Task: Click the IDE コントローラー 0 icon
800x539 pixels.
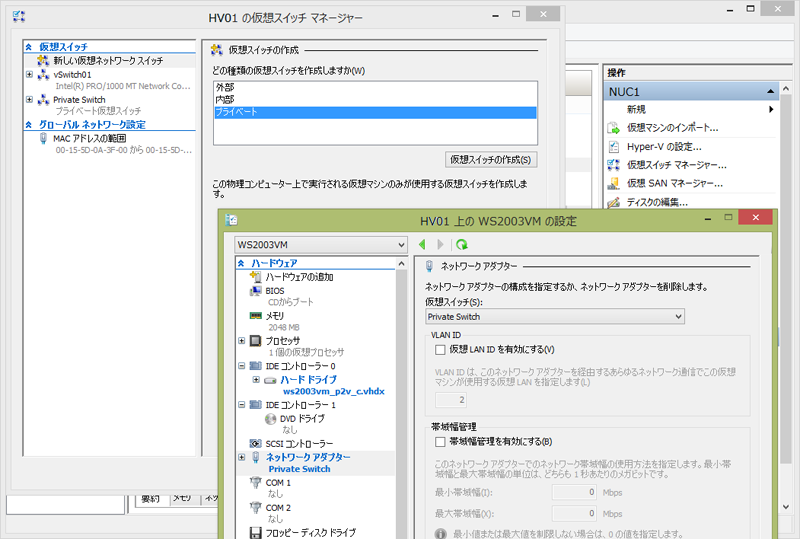Action: (256, 366)
